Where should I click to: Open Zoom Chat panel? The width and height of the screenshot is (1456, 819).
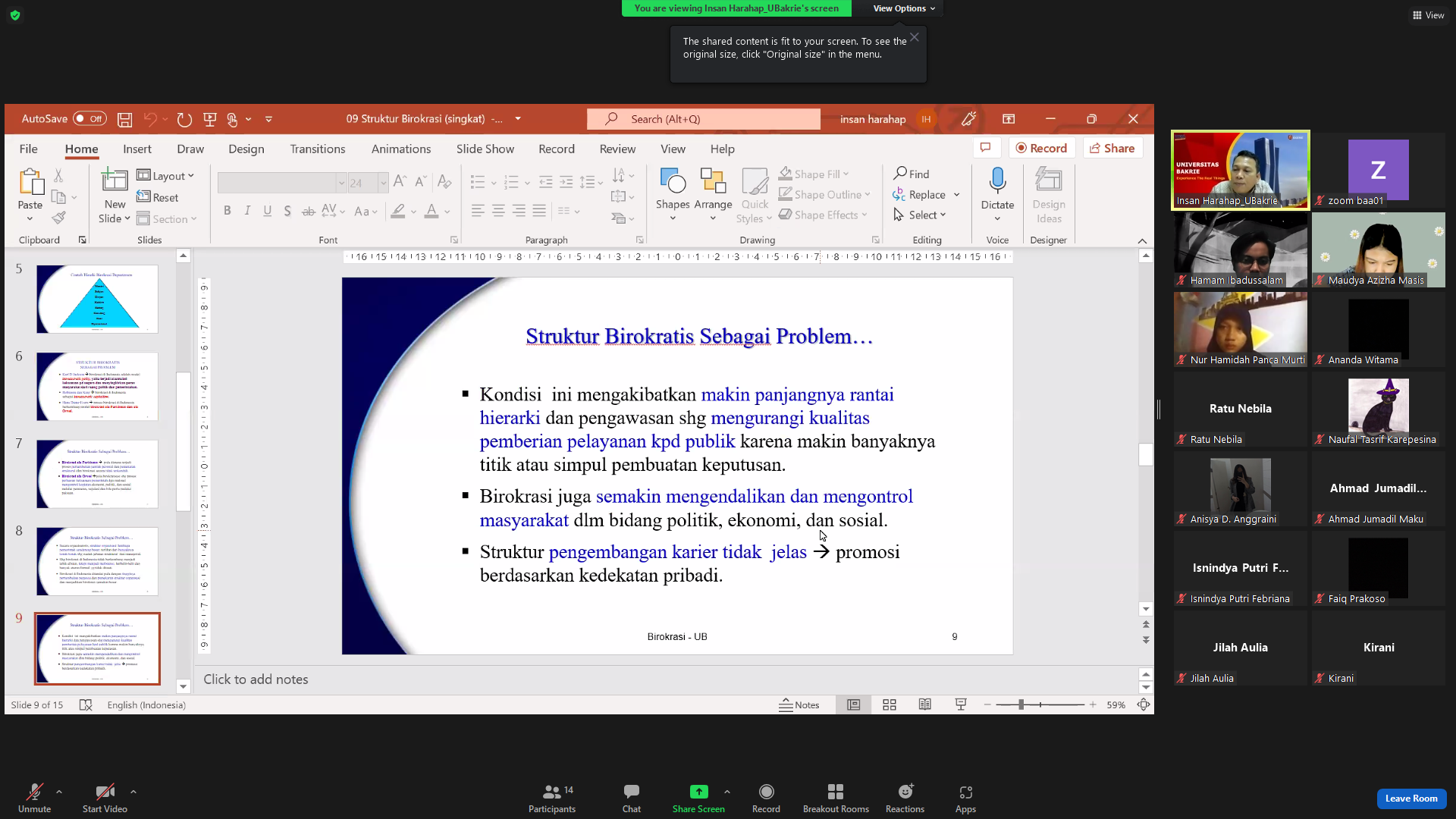point(632,799)
